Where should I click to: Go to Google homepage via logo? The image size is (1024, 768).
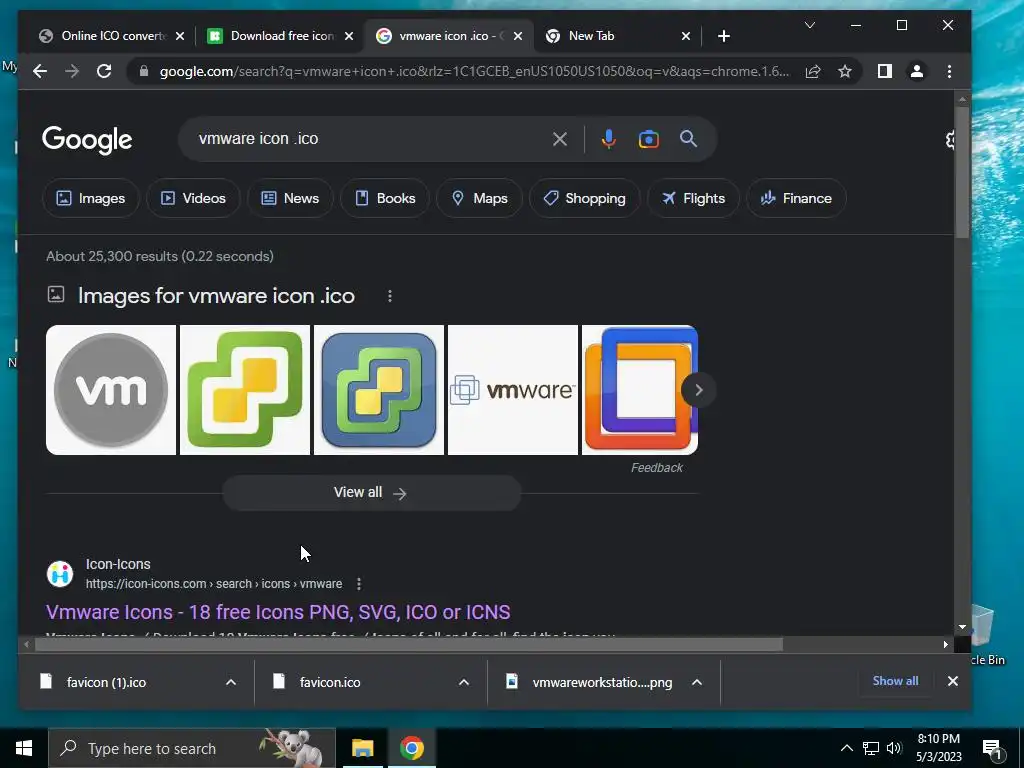(x=87, y=140)
